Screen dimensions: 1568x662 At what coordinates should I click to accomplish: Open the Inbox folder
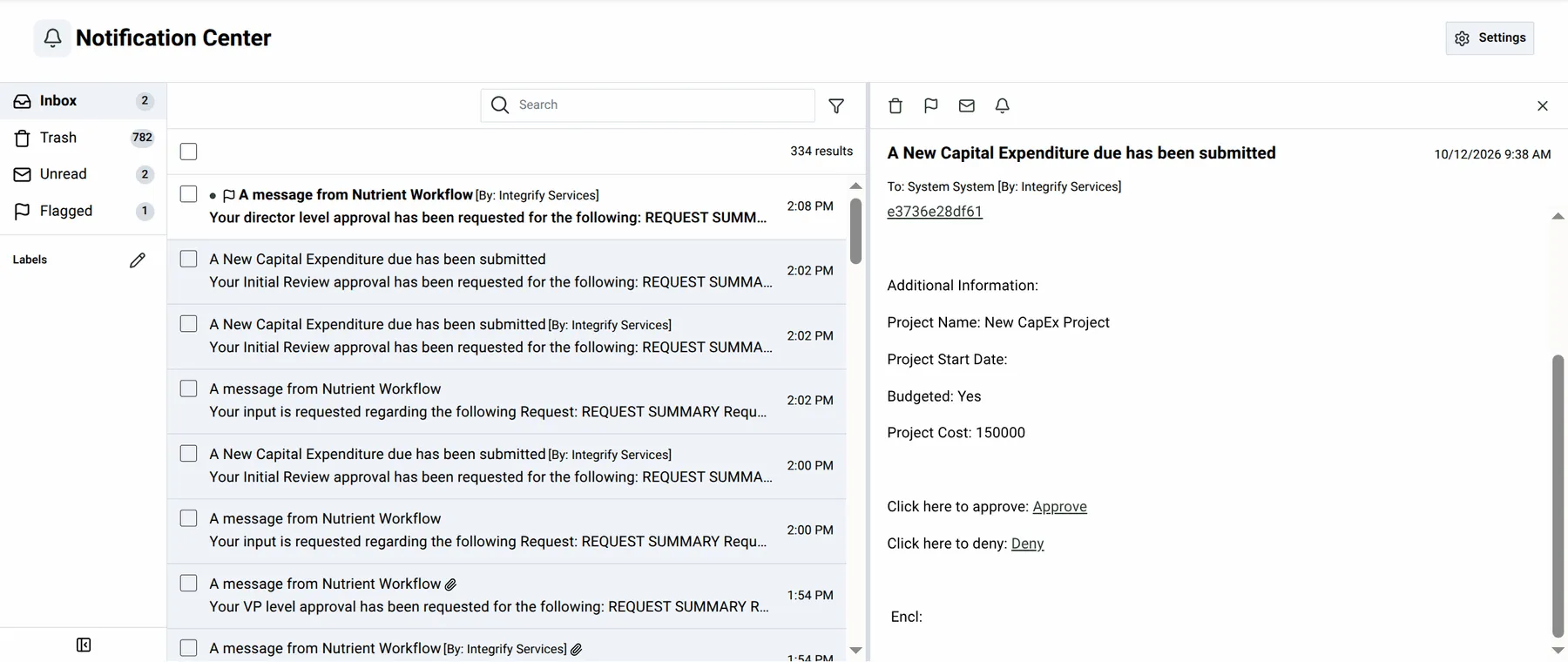pos(83,101)
